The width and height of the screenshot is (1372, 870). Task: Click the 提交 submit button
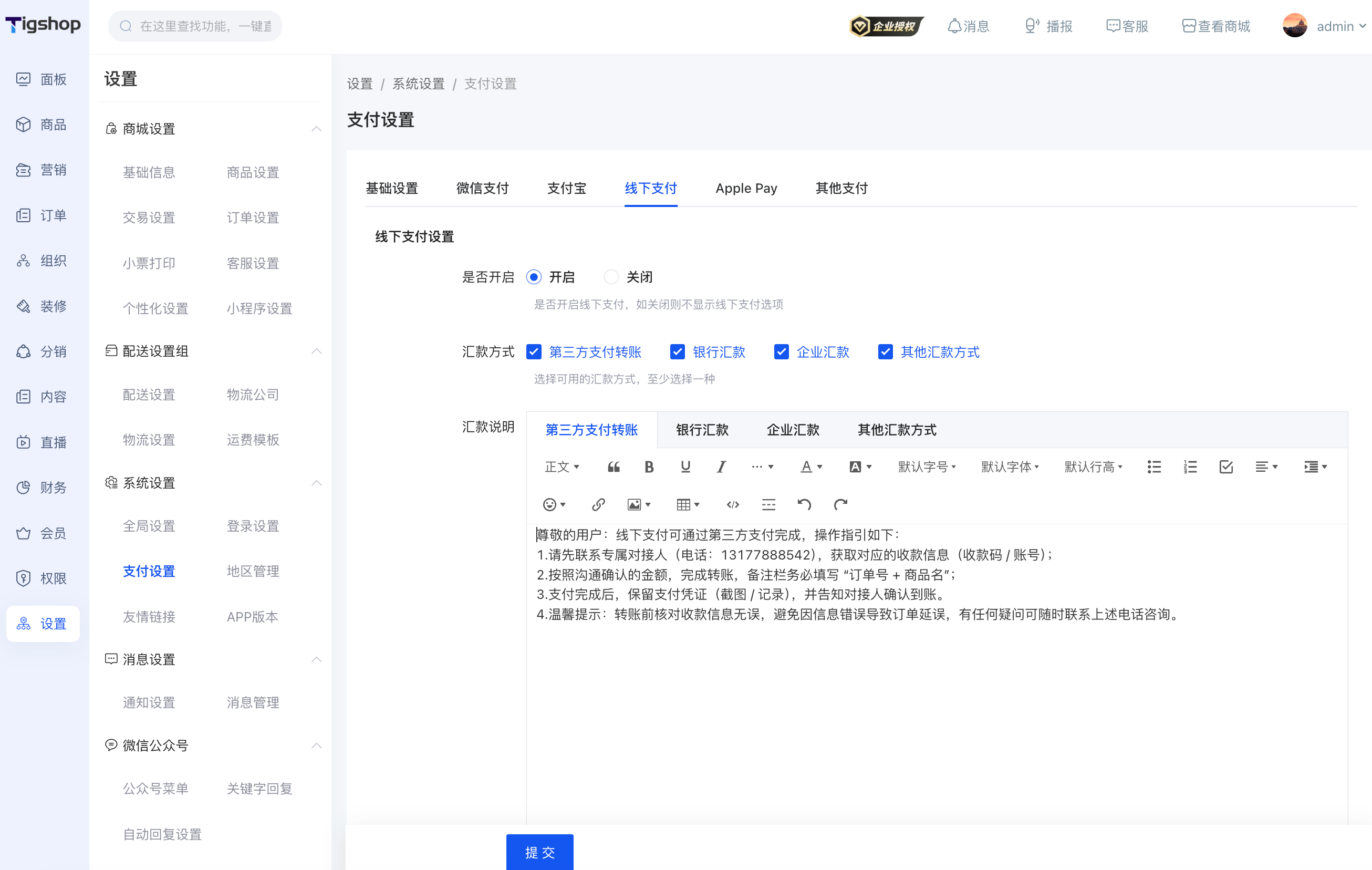539,852
